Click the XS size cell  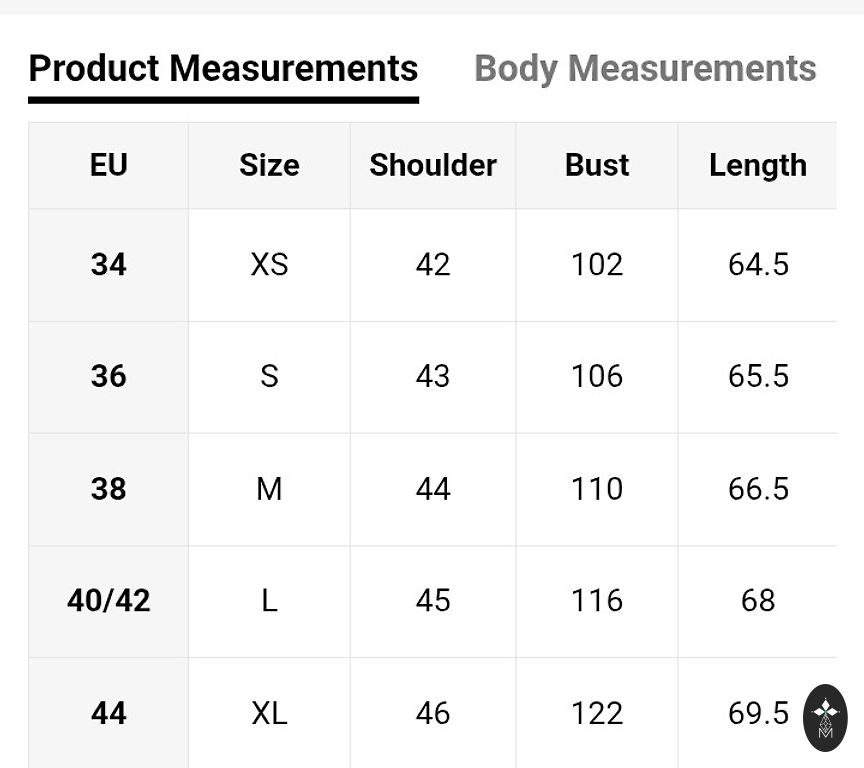tap(269, 264)
